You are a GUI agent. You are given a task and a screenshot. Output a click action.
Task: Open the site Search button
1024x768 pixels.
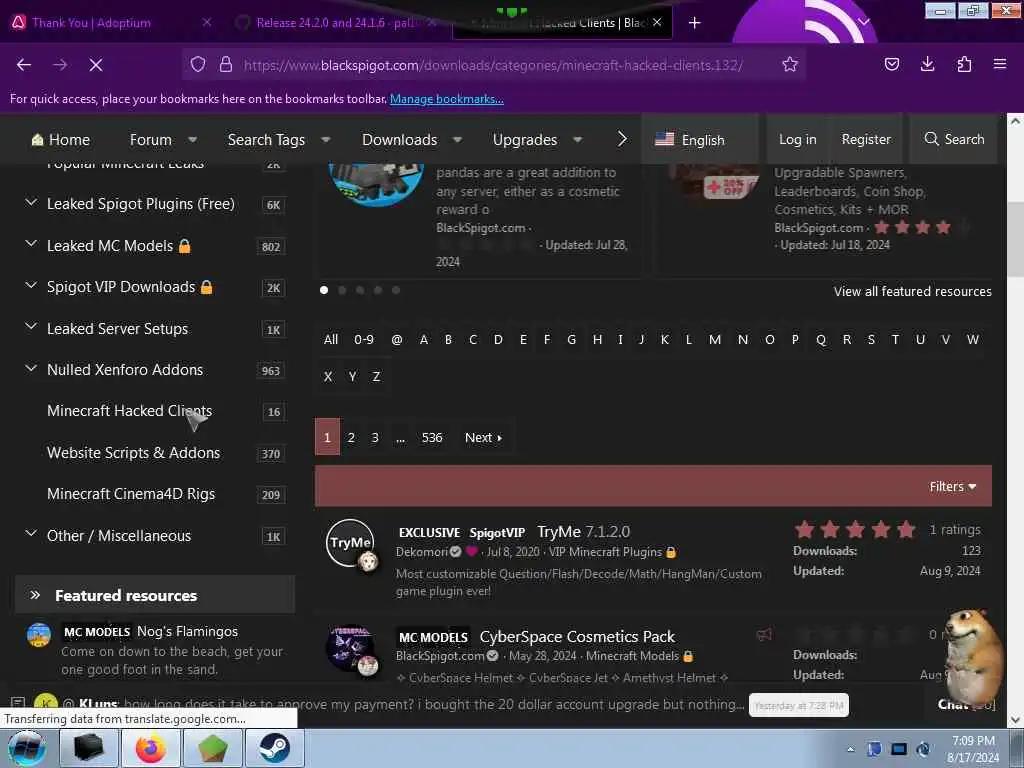click(x=954, y=139)
